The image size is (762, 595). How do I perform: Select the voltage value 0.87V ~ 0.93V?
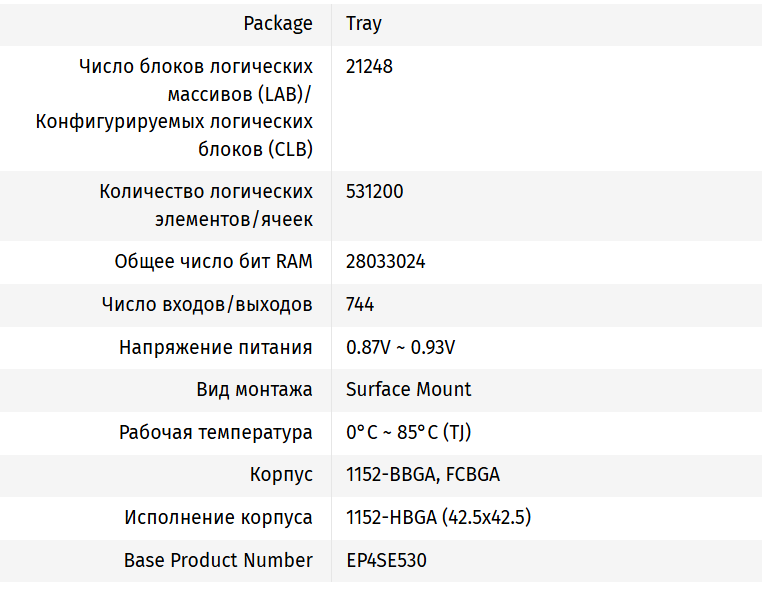[401, 347]
